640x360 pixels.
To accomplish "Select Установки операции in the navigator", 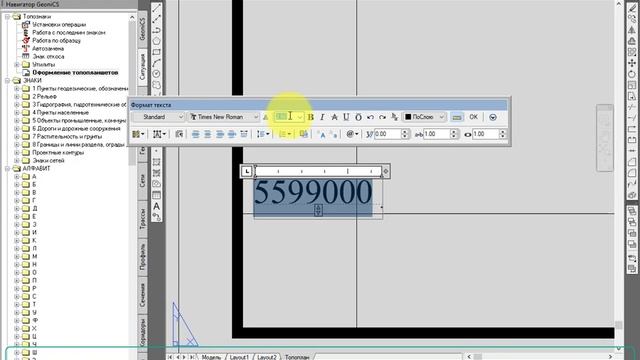I will pyautogui.click(x=59, y=24).
